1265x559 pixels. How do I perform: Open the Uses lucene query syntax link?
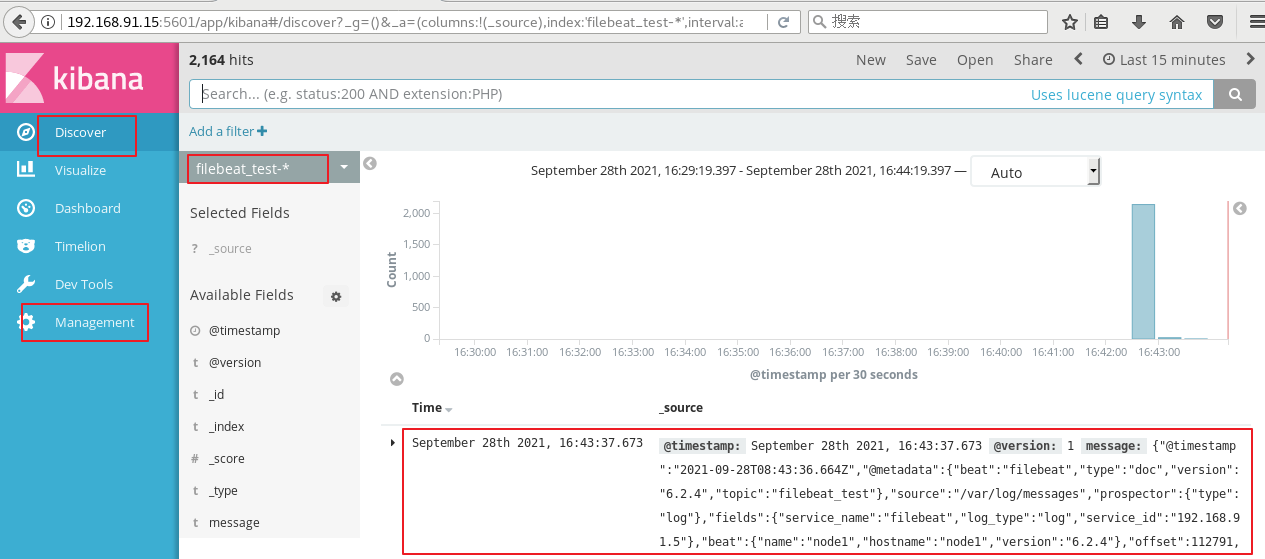pyautogui.click(x=1116, y=95)
